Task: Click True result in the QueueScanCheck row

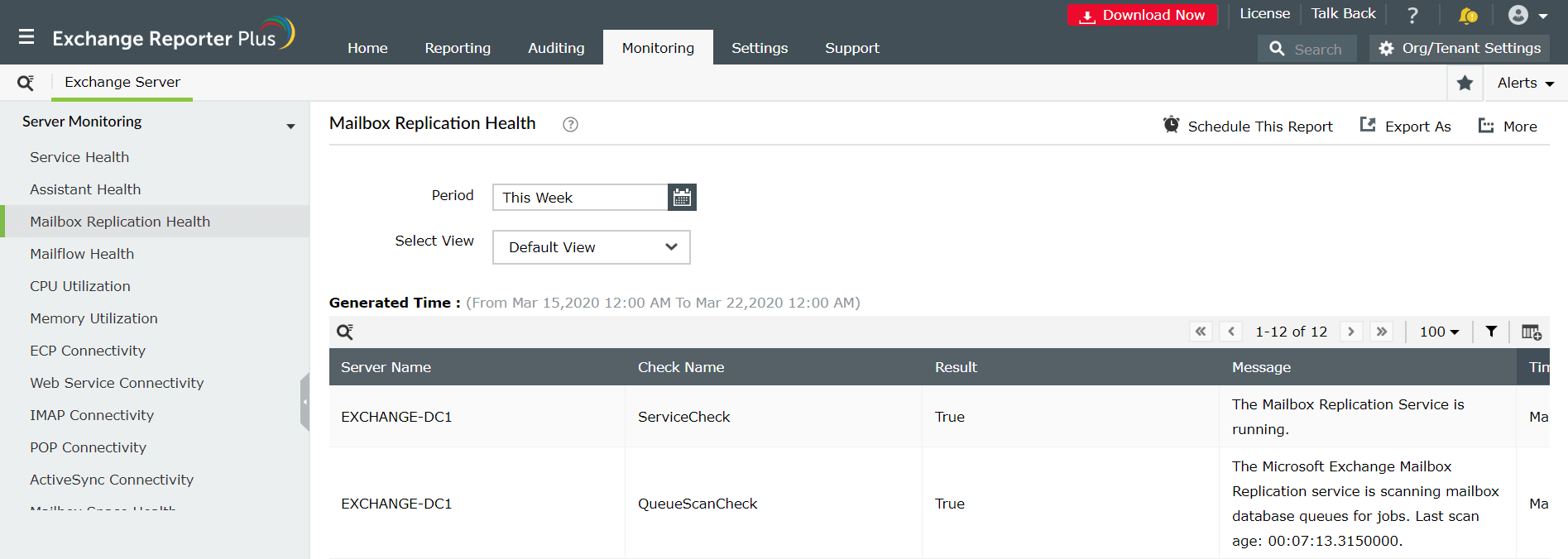Action: (x=950, y=504)
